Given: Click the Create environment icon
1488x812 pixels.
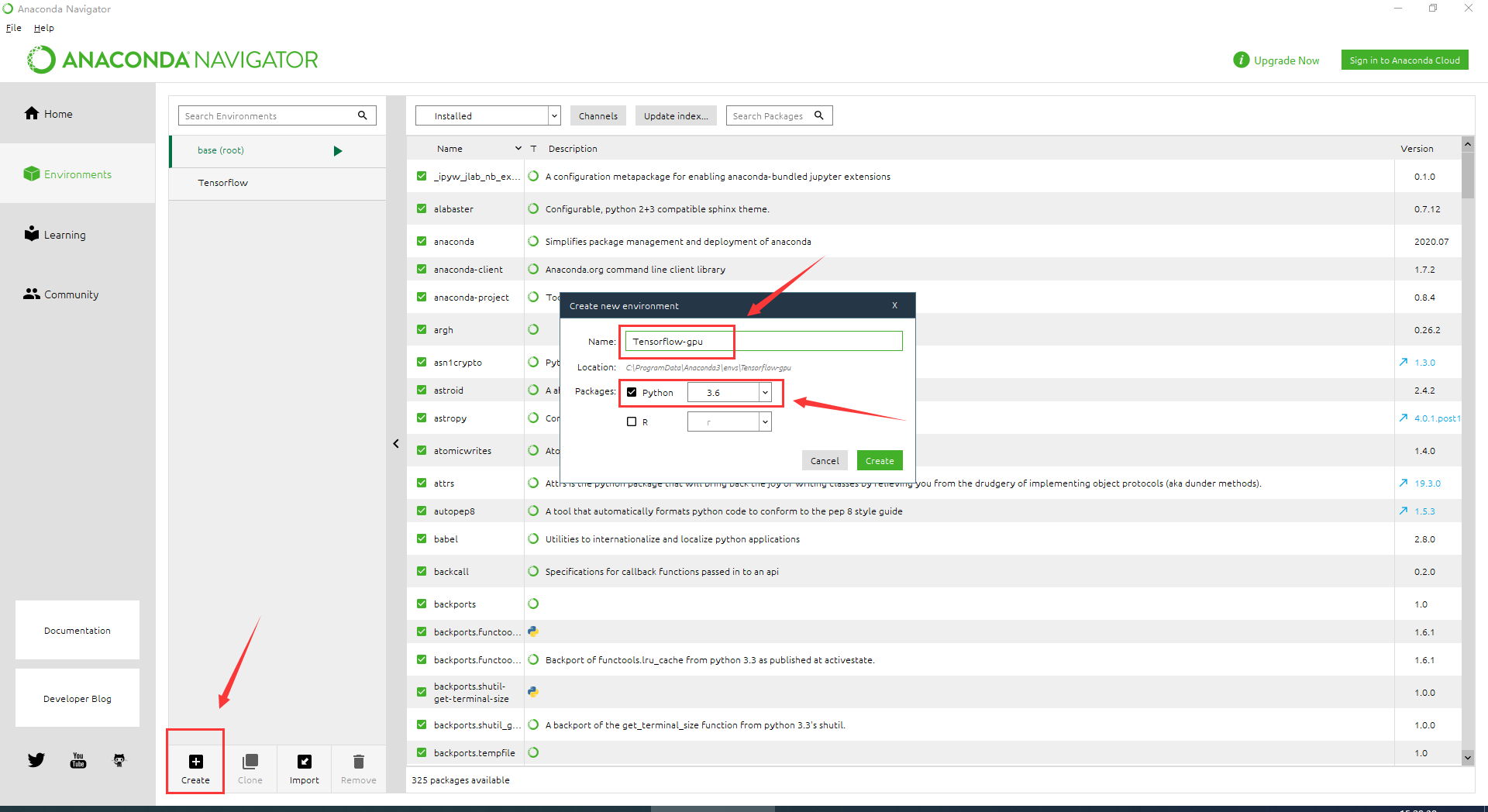Looking at the screenshot, I should pos(195,762).
